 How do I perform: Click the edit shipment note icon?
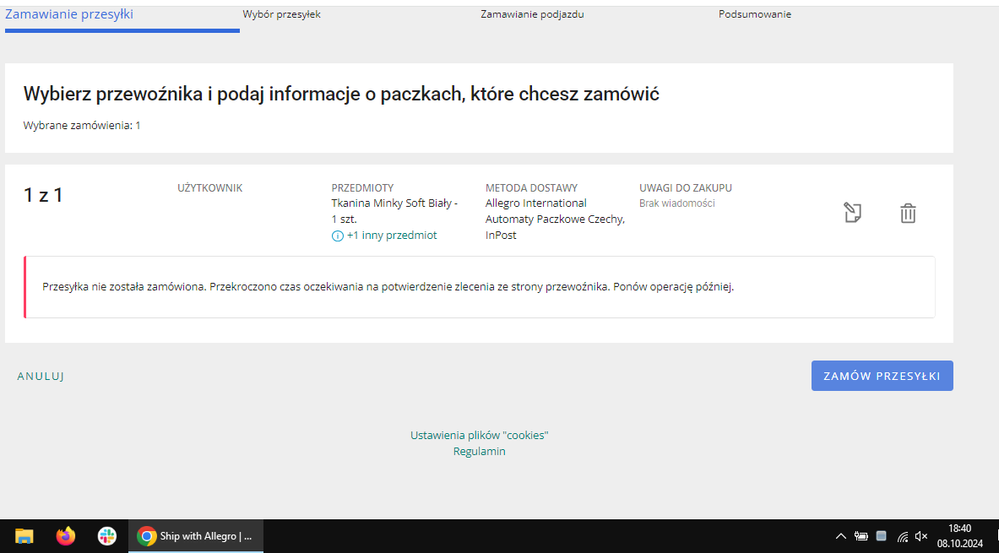tap(852, 212)
